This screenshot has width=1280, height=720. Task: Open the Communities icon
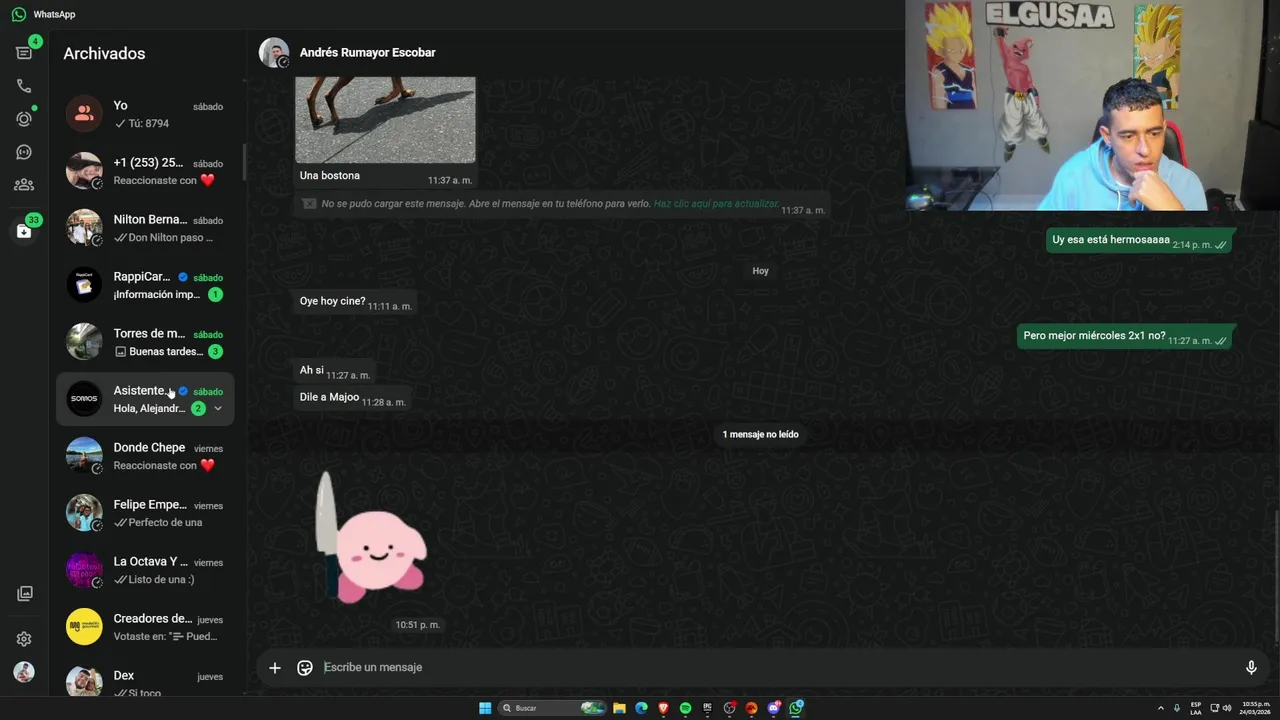click(24, 185)
